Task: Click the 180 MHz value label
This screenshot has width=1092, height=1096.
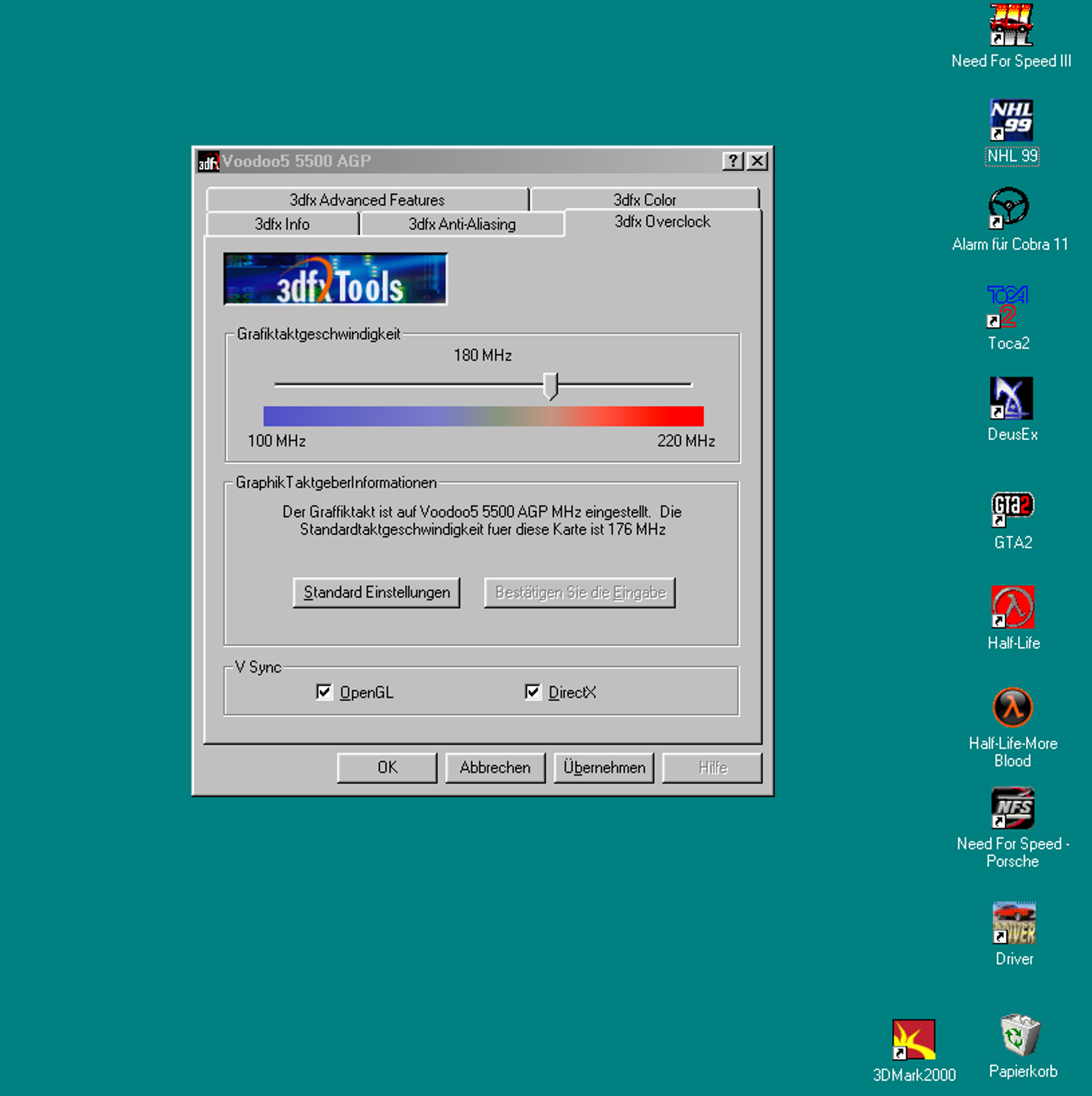Action: click(482, 355)
